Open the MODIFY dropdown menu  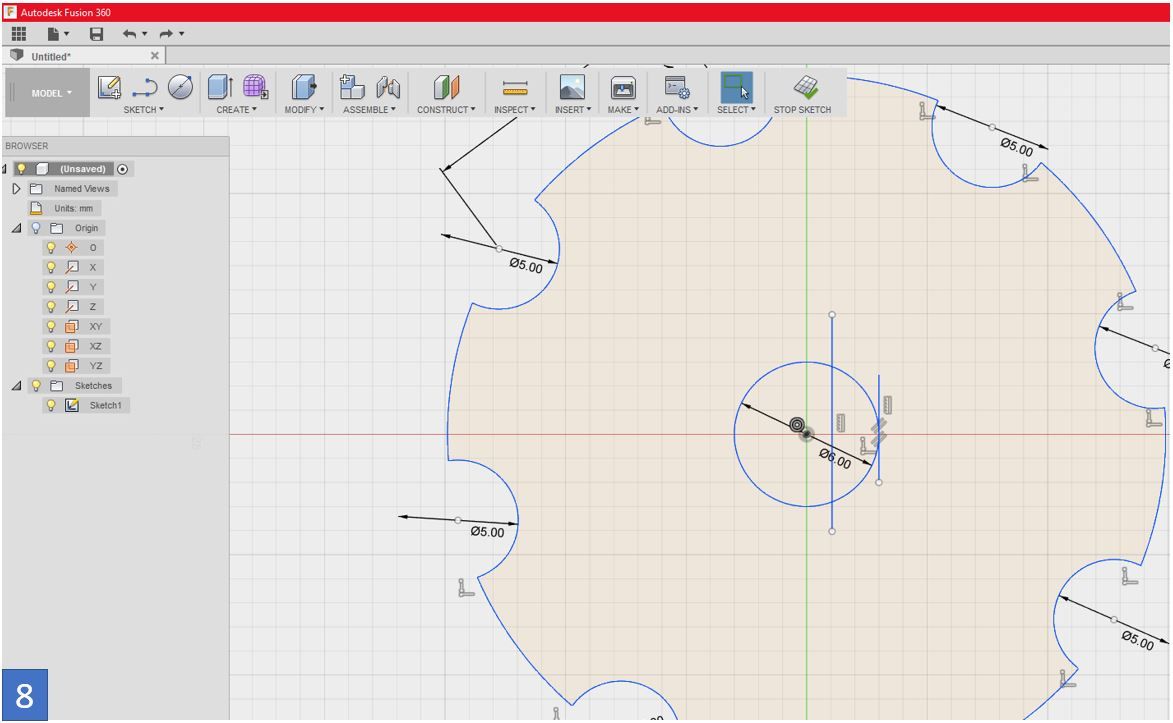coord(304,109)
